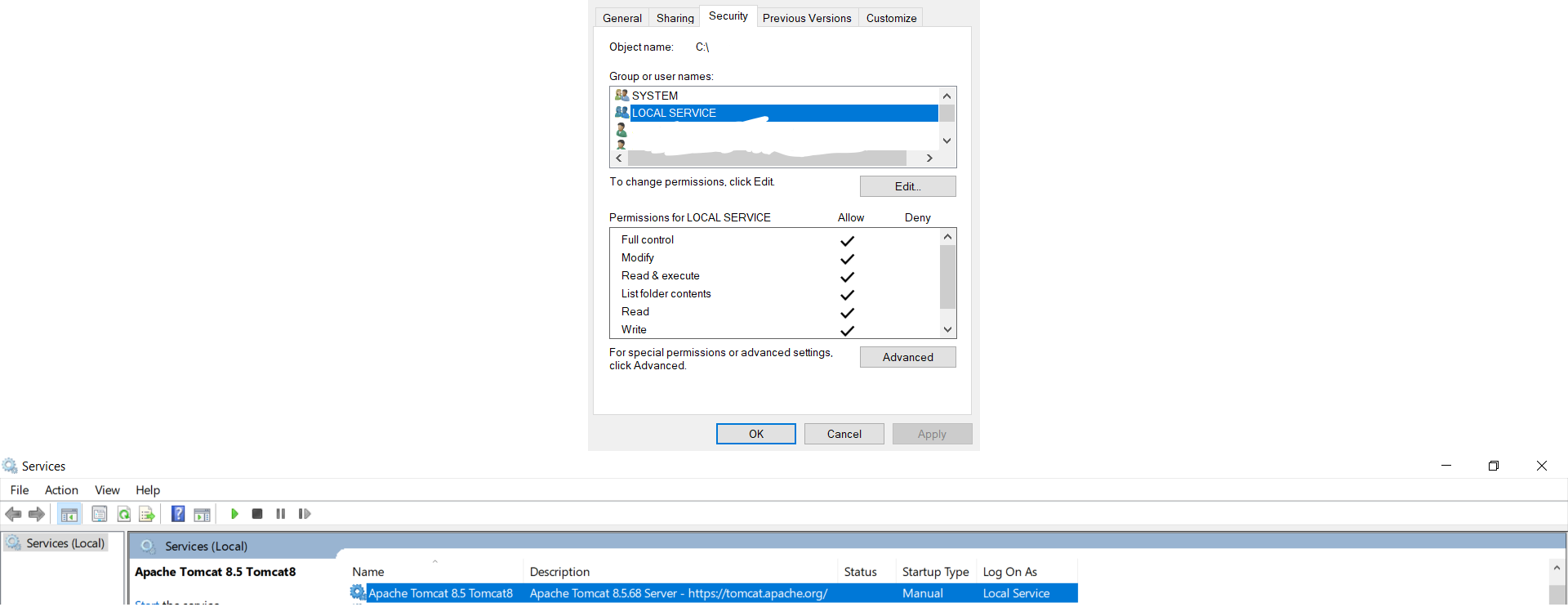
Task: Click the Modify allow checkmark
Action: coord(847,259)
